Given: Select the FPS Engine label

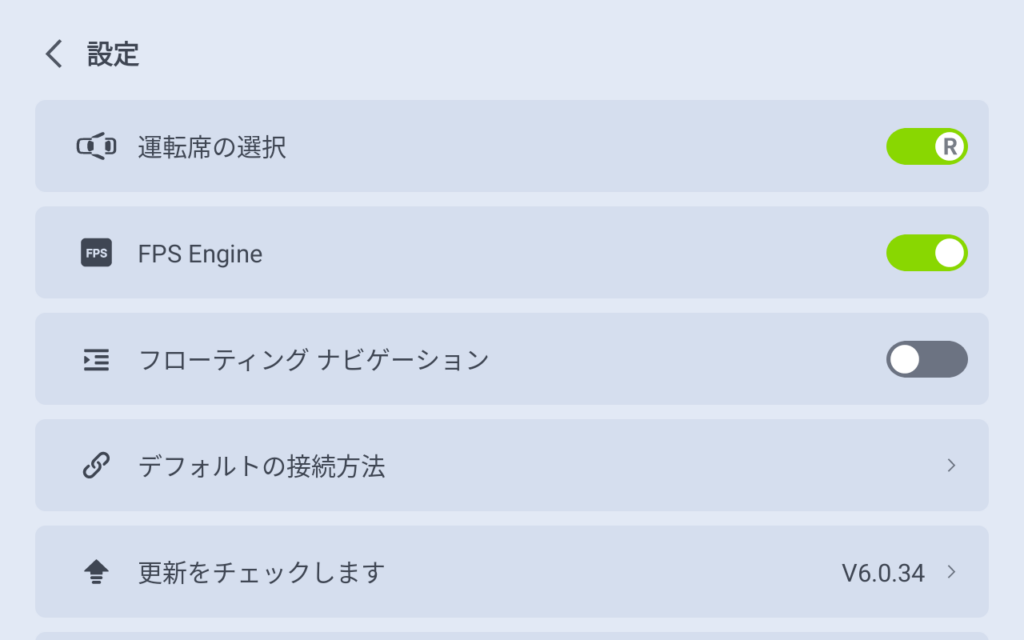Looking at the screenshot, I should (x=200, y=254).
